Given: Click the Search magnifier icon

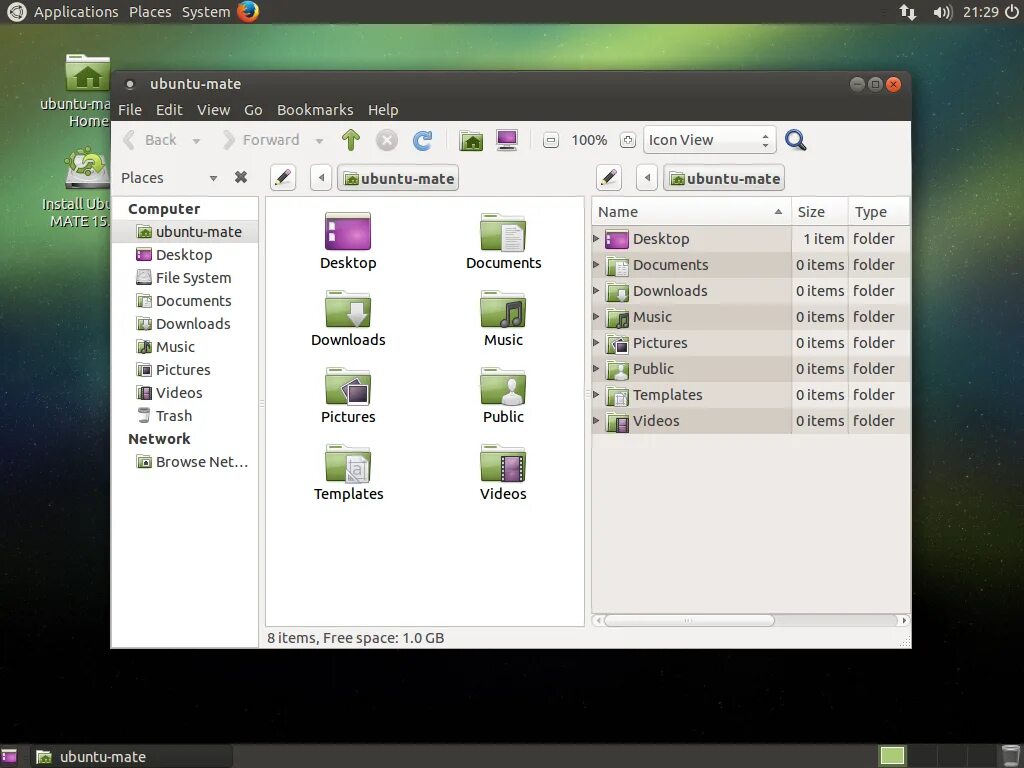Looking at the screenshot, I should [795, 140].
